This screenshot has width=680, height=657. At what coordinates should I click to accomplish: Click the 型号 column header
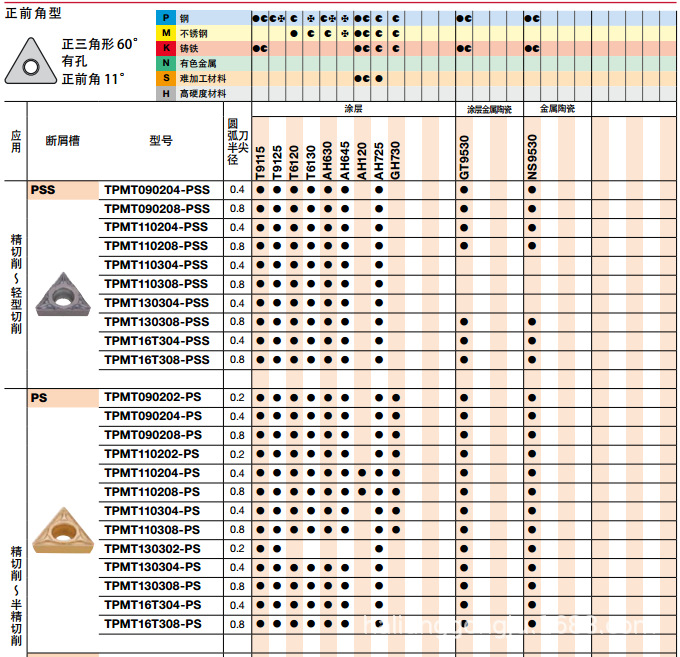tap(160, 140)
